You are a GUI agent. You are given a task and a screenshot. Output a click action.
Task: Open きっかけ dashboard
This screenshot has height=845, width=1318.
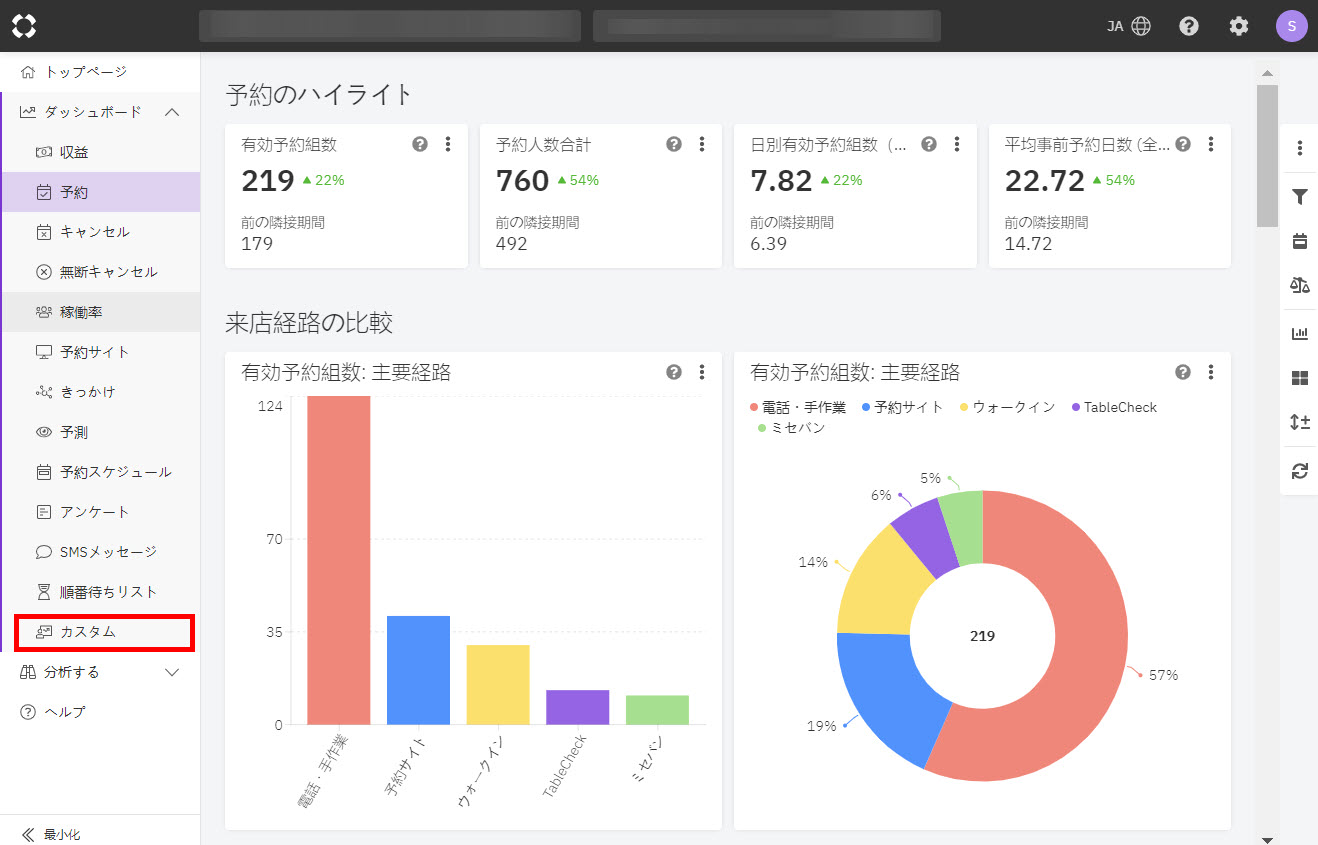pos(100,392)
